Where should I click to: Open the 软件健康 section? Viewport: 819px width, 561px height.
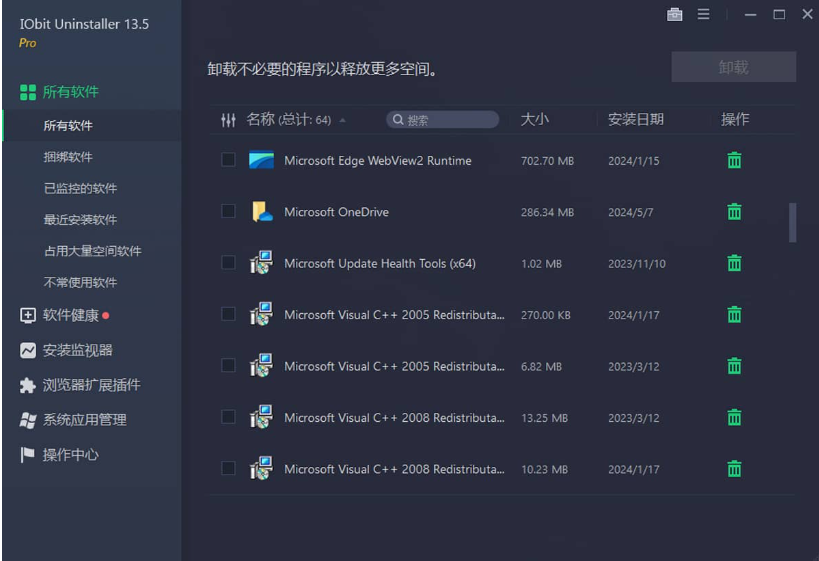pyautogui.click(x=71, y=315)
